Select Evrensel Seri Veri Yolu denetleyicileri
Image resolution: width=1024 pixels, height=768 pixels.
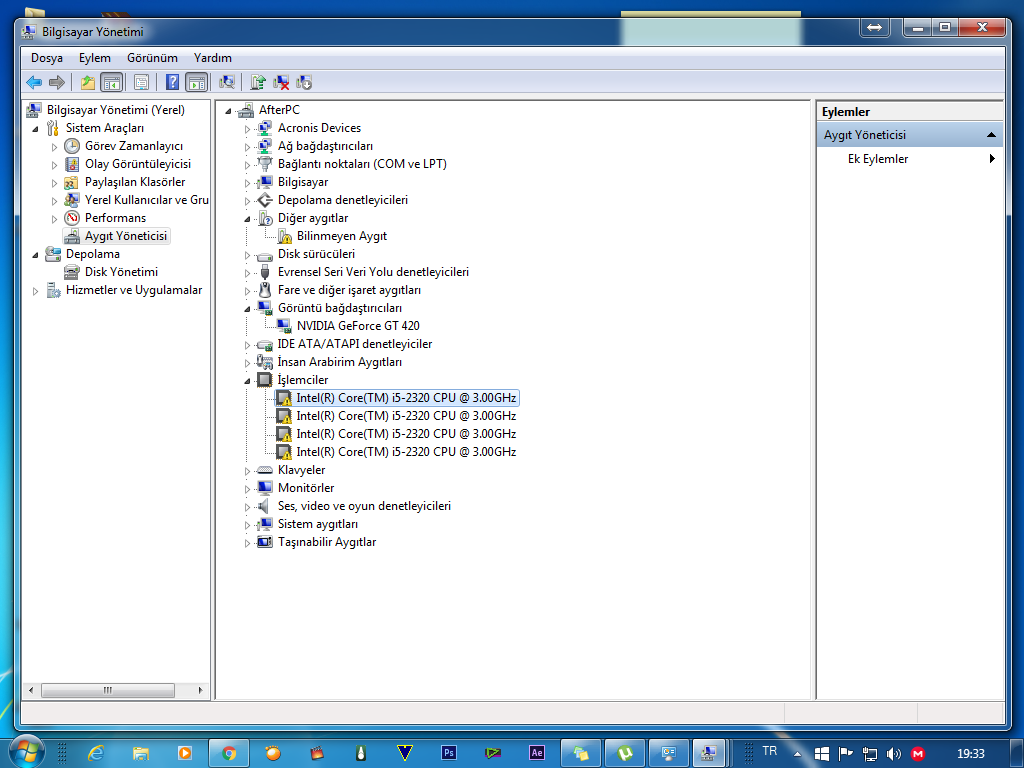point(374,272)
